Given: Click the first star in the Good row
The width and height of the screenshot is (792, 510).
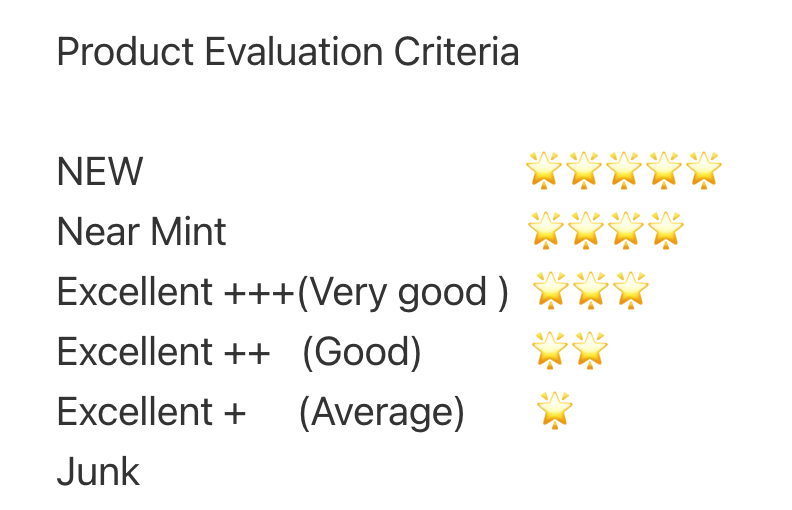Looking at the screenshot, I should tap(550, 350).
